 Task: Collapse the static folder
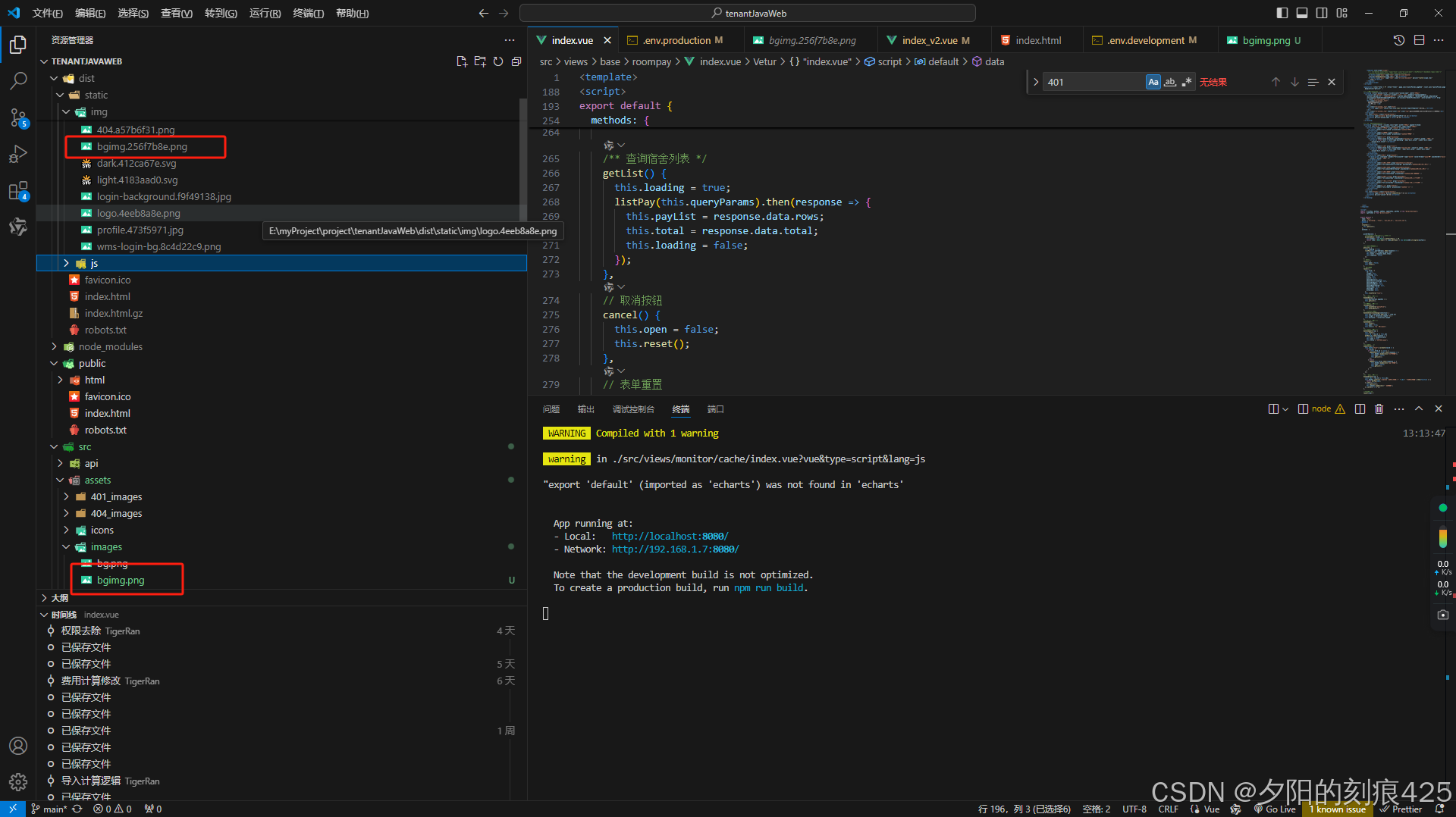(x=60, y=95)
